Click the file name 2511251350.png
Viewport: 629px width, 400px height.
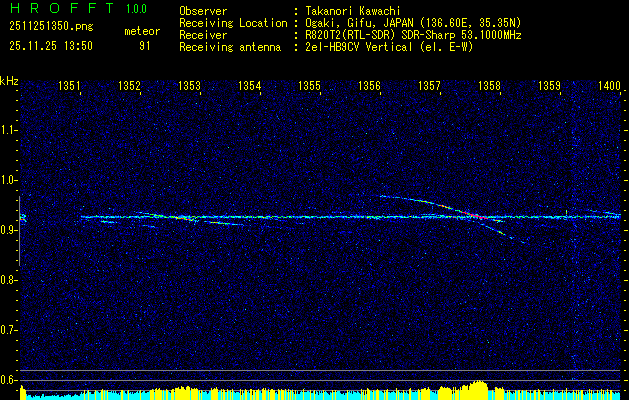click(51, 27)
